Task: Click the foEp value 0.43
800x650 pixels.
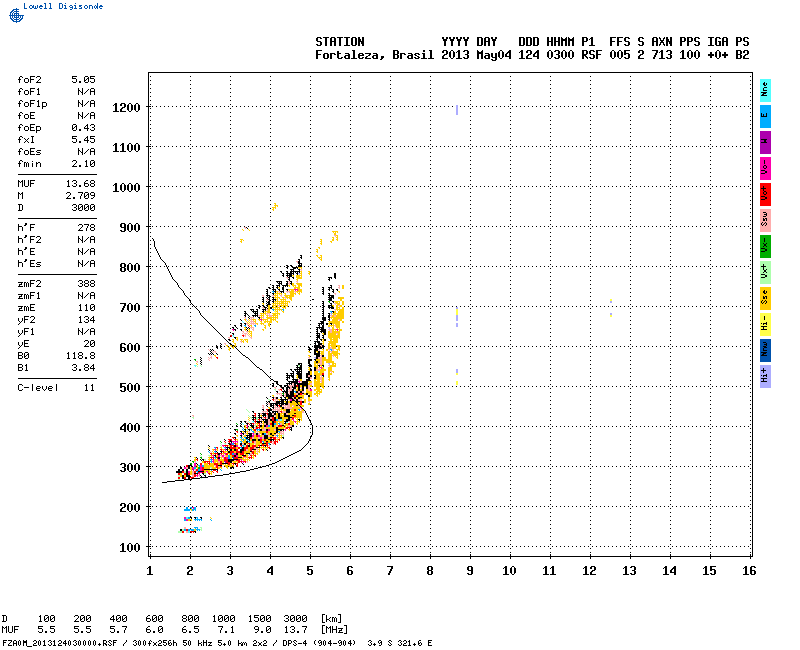Action: click(83, 128)
